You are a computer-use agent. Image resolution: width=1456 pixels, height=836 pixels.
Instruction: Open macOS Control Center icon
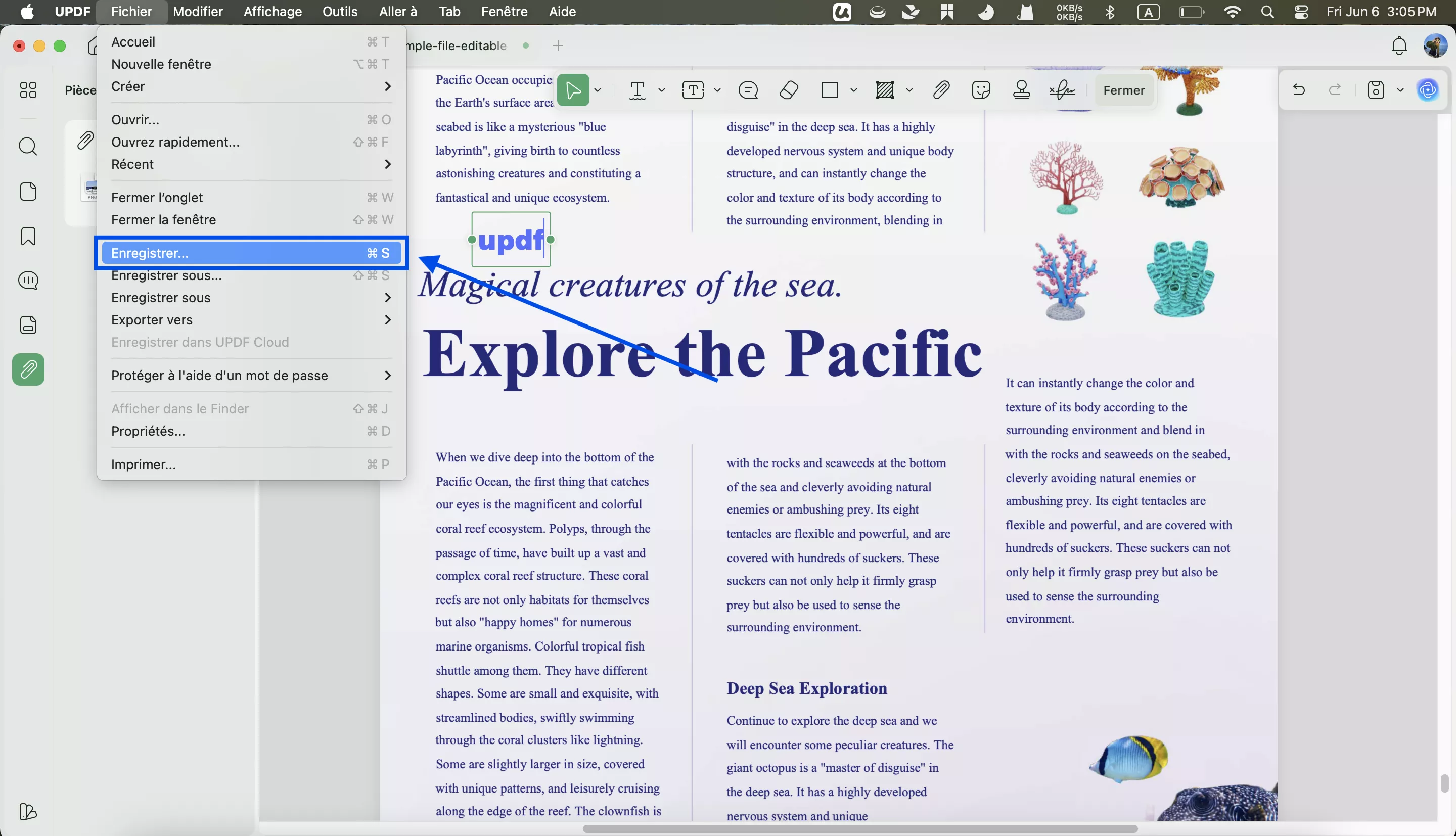tap(1301, 12)
